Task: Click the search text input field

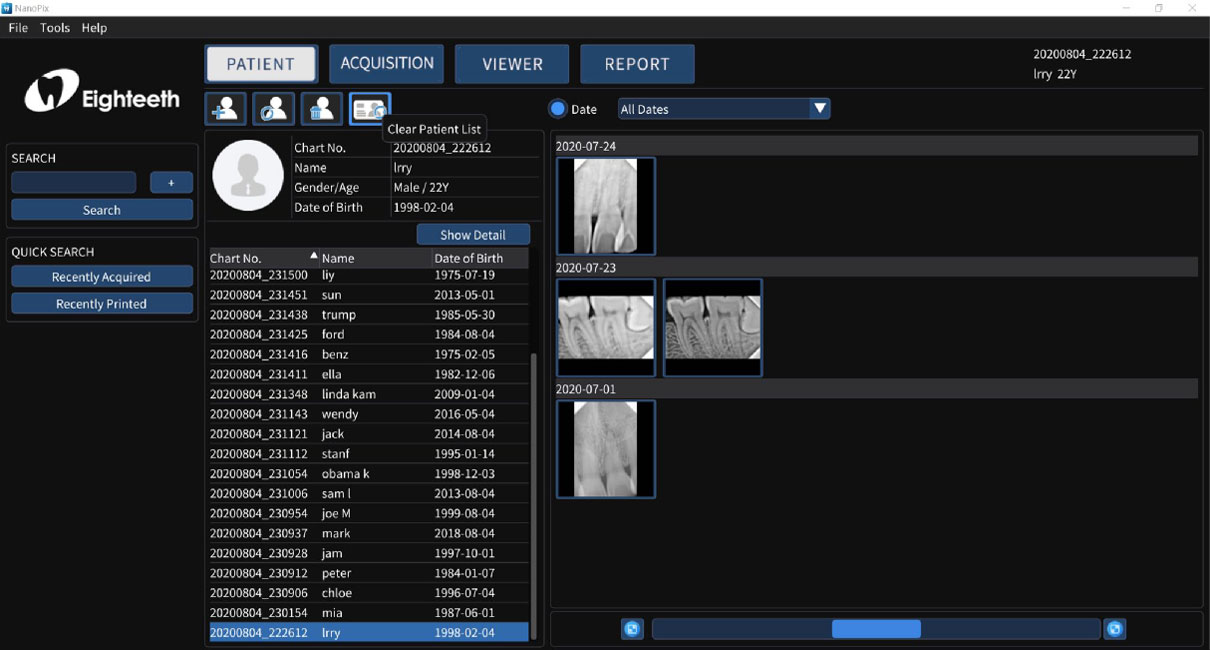Action: pos(74,183)
